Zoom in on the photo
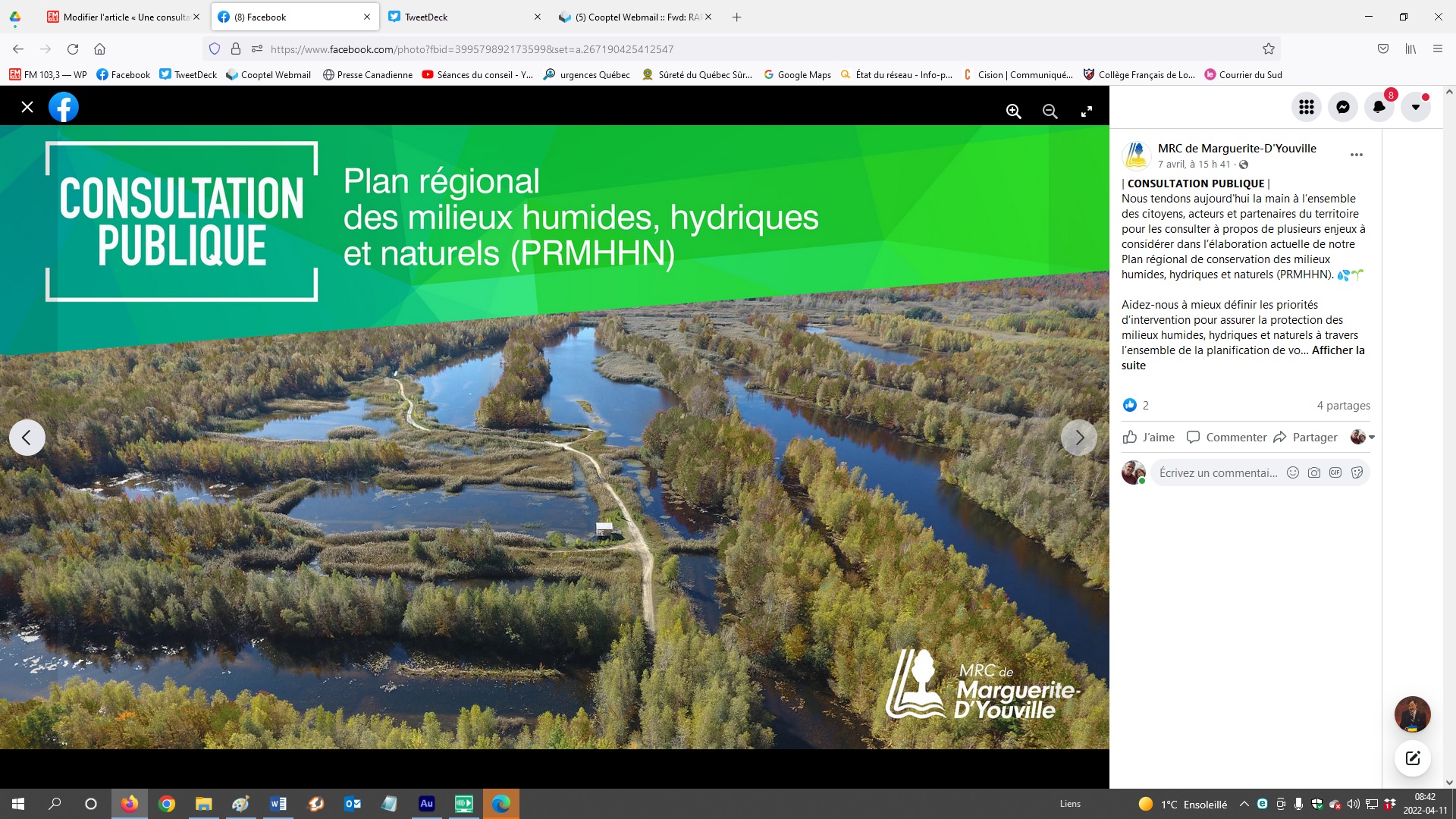The image size is (1456, 819). tap(1013, 111)
